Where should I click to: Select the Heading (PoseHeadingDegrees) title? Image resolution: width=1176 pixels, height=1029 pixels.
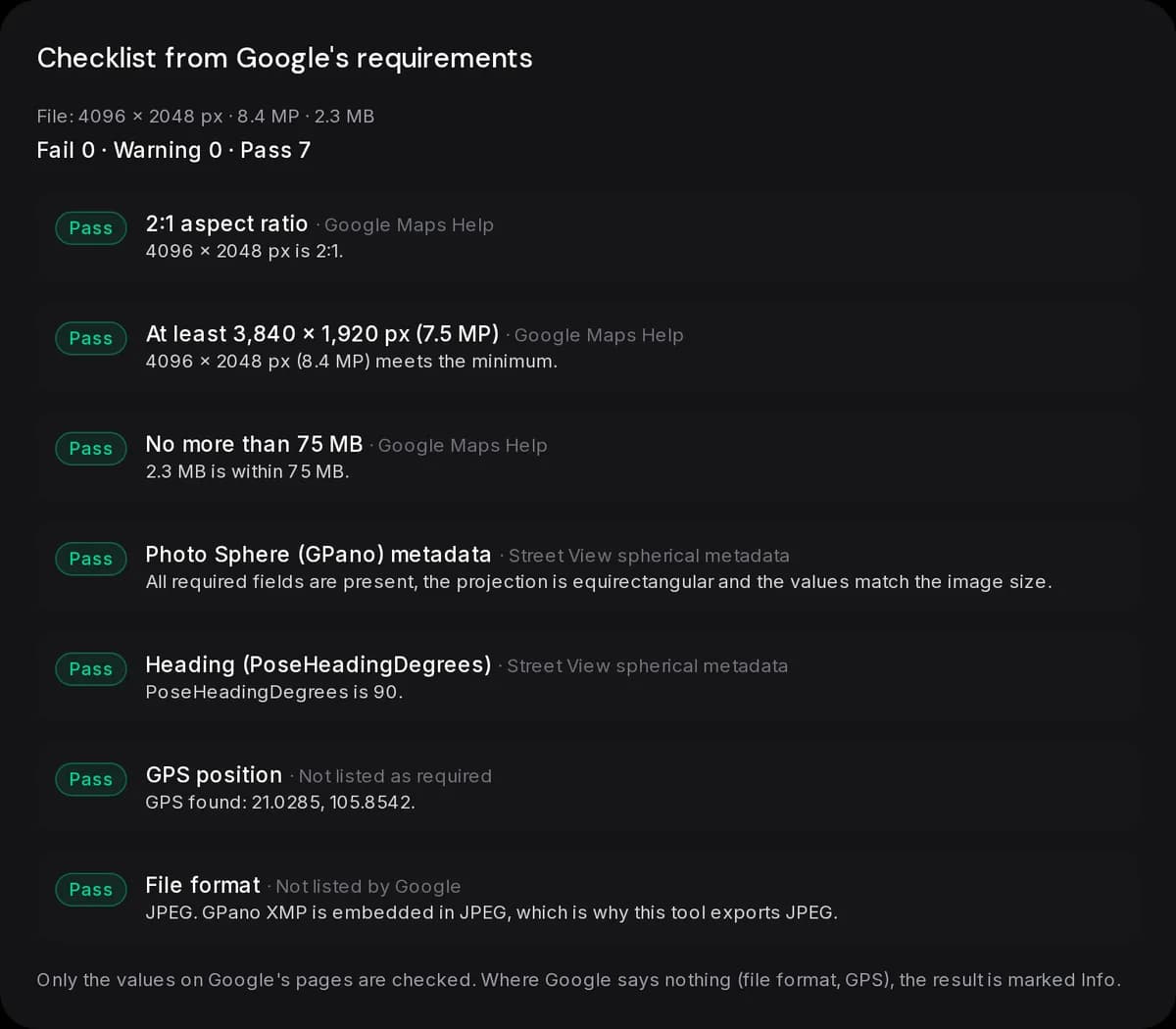(318, 665)
